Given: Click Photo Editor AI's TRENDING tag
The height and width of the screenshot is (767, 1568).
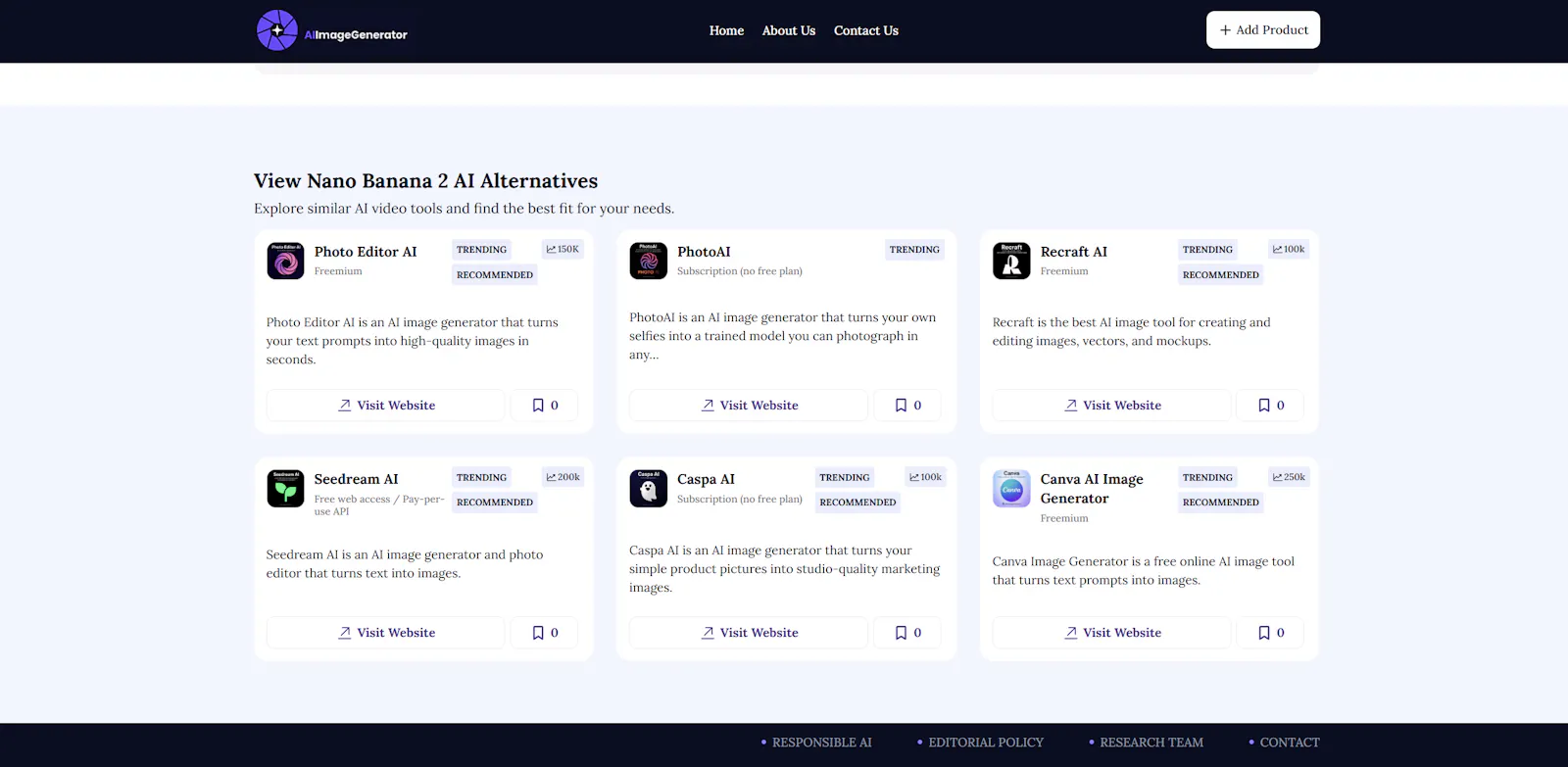Looking at the screenshot, I should click(481, 250).
